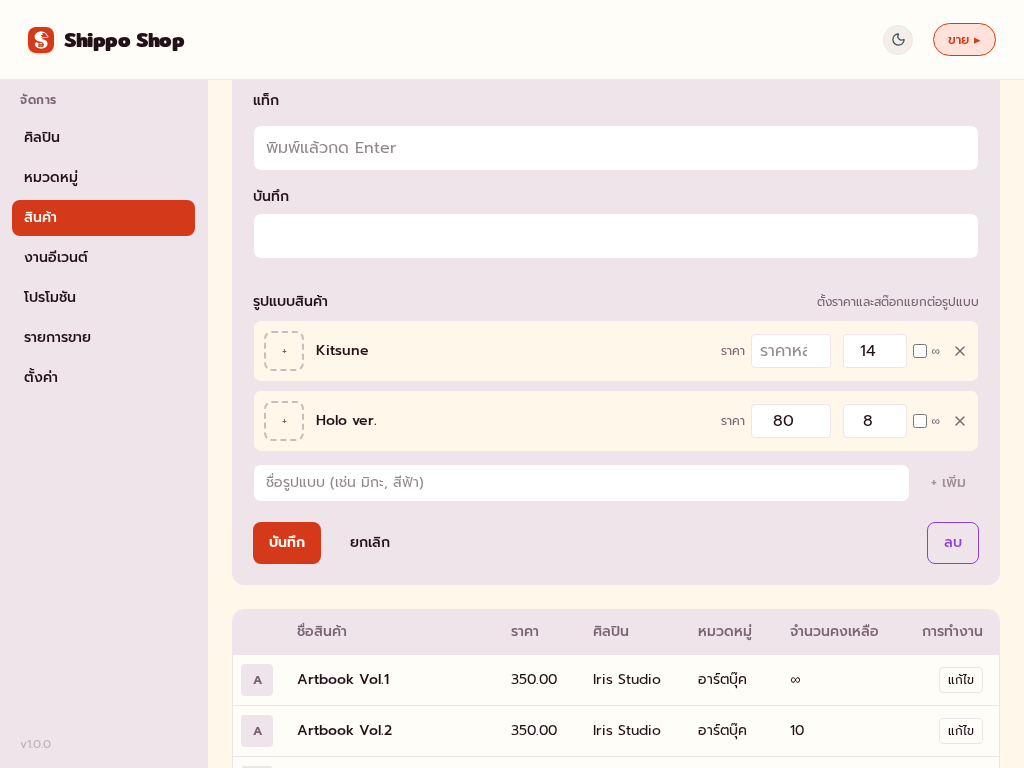Click the ลบ delete button
This screenshot has width=1024, height=768.
point(953,543)
